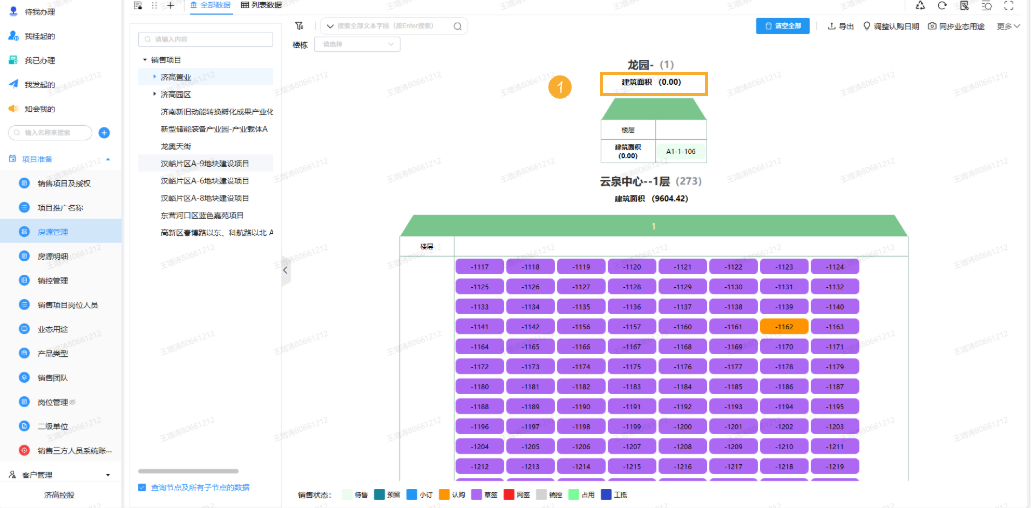Collapse the 项目准备 menu section

[x=108, y=159]
